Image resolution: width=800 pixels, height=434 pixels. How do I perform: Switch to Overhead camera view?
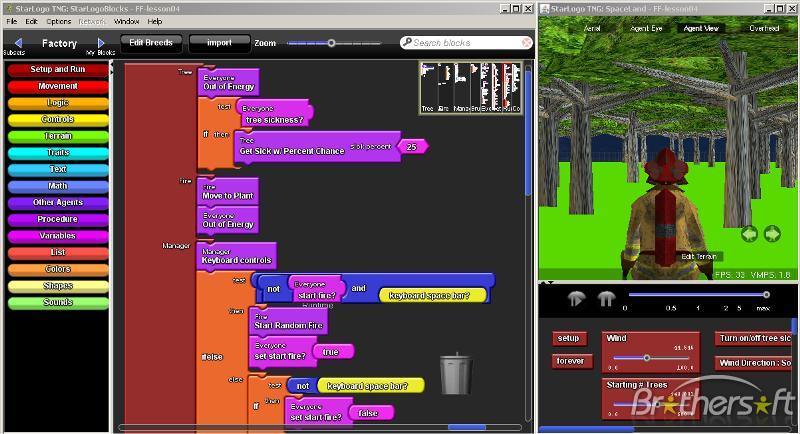[764, 29]
